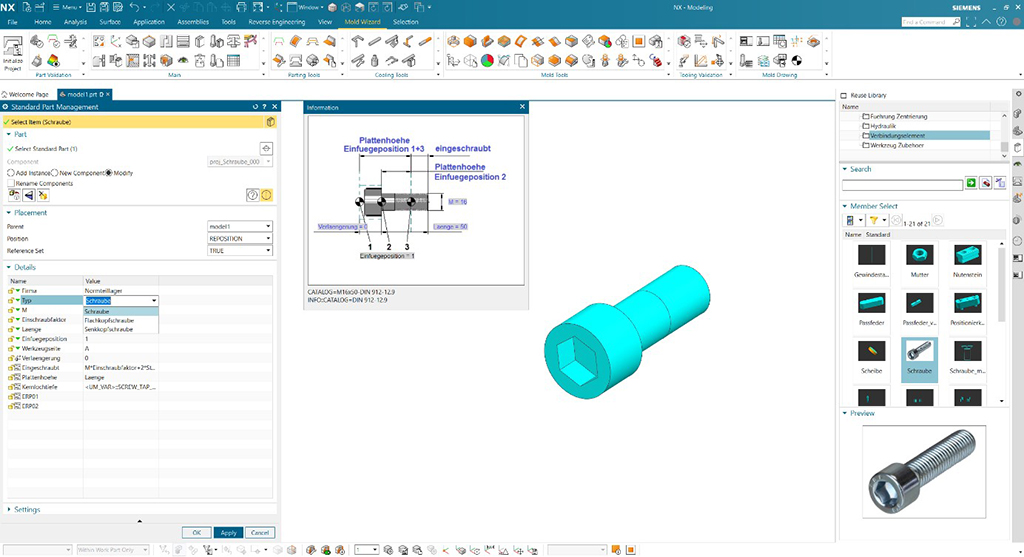The width and height of the screenshot is (1024, 557).
Task: Open the Reference Set dropdown showing TRUE
Action: [239, 251]
